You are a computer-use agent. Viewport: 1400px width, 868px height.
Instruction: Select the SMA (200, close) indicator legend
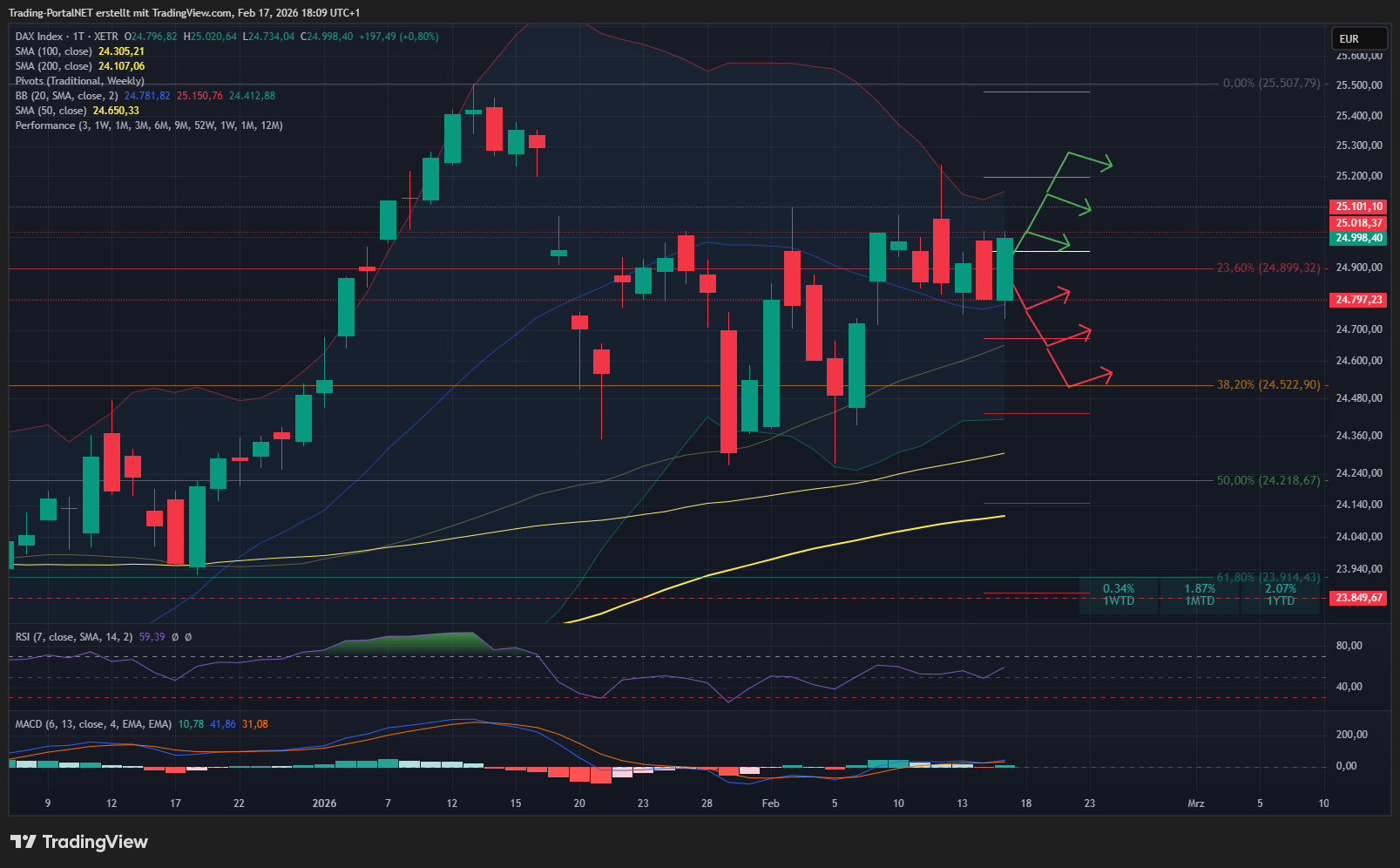54,66
